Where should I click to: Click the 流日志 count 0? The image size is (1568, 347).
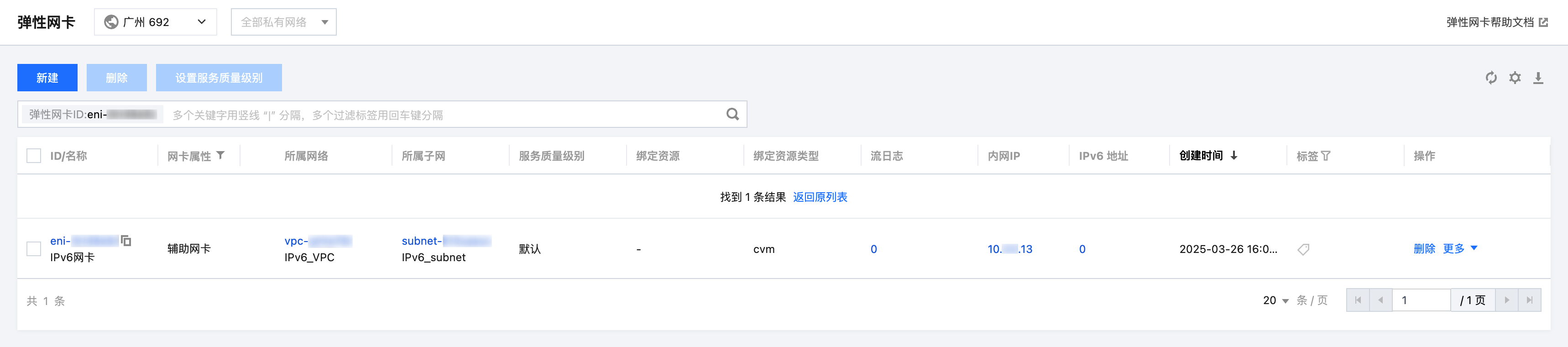pos(873,249)
